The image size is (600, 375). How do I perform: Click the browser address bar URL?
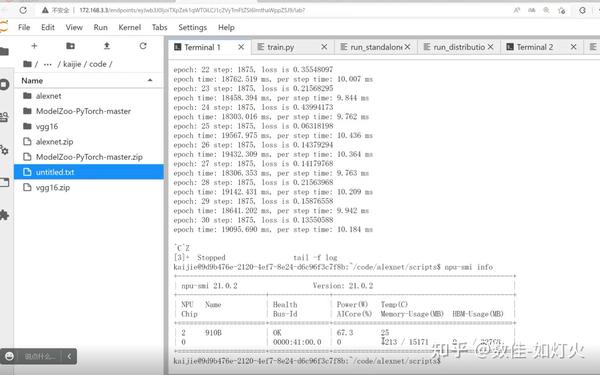coord(192,10)
